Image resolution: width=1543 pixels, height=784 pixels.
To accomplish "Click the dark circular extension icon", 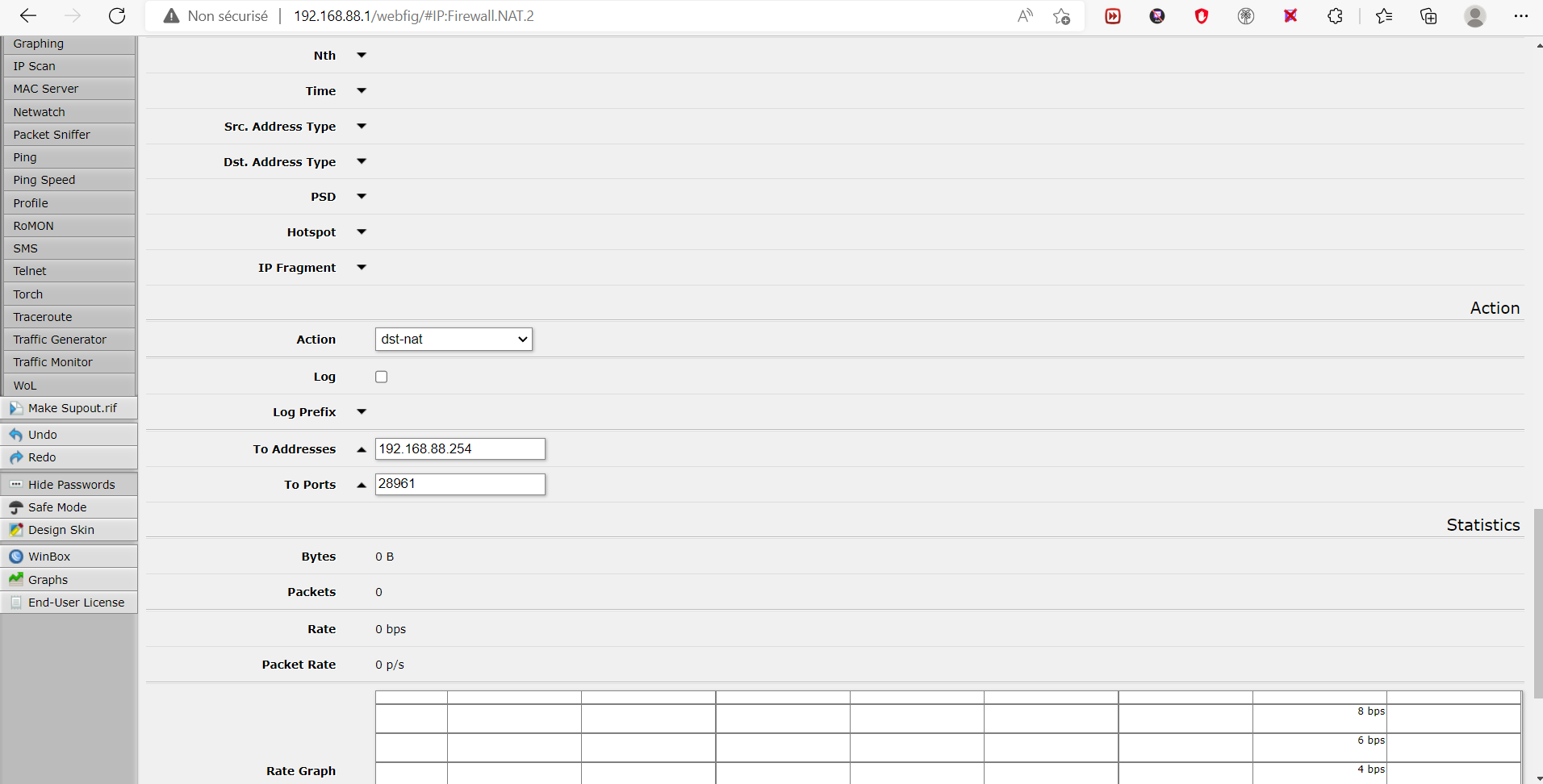I will 1157,16.
